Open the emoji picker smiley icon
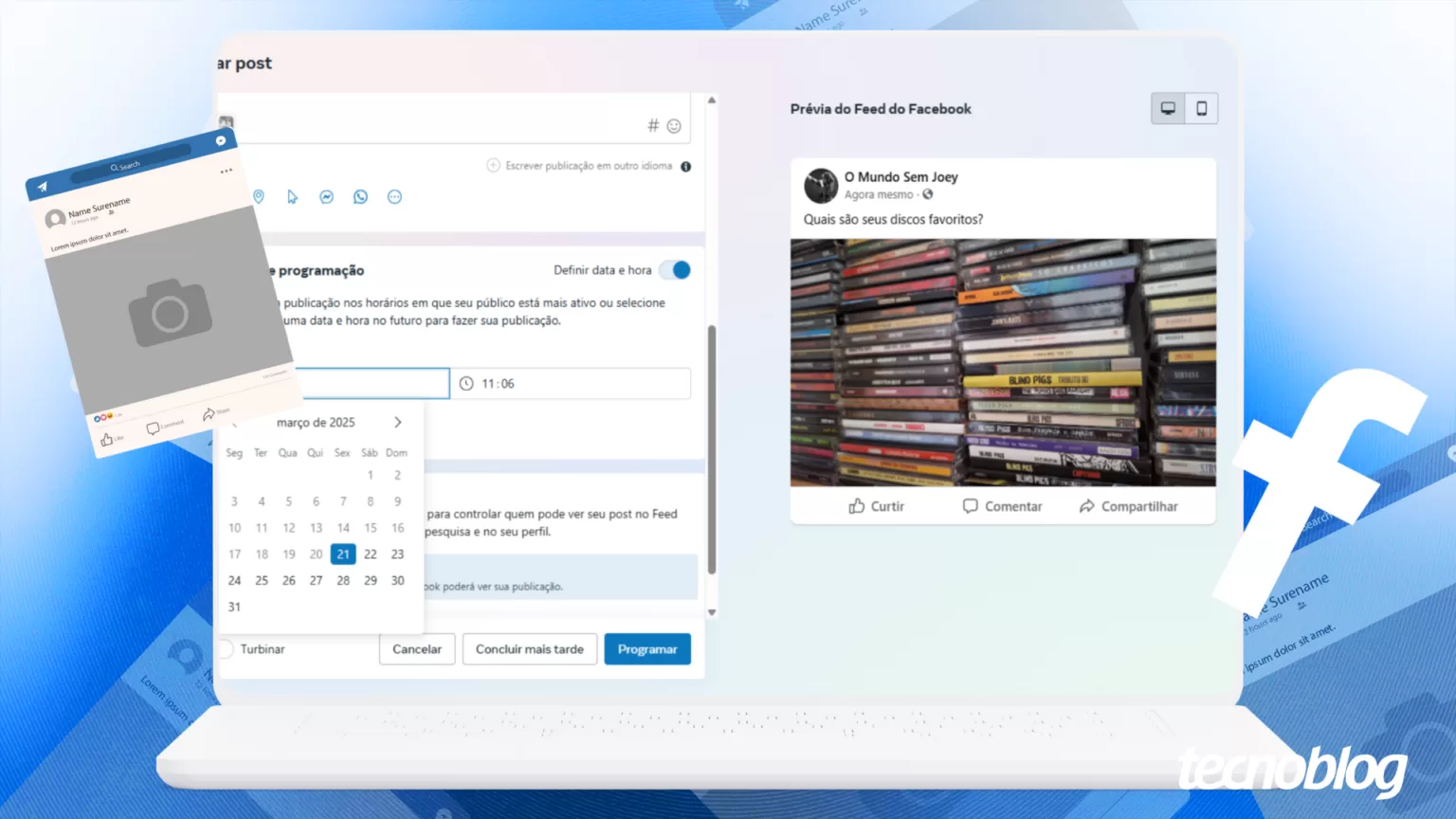Screen dimensions: 1456x819 pos(674,126)
